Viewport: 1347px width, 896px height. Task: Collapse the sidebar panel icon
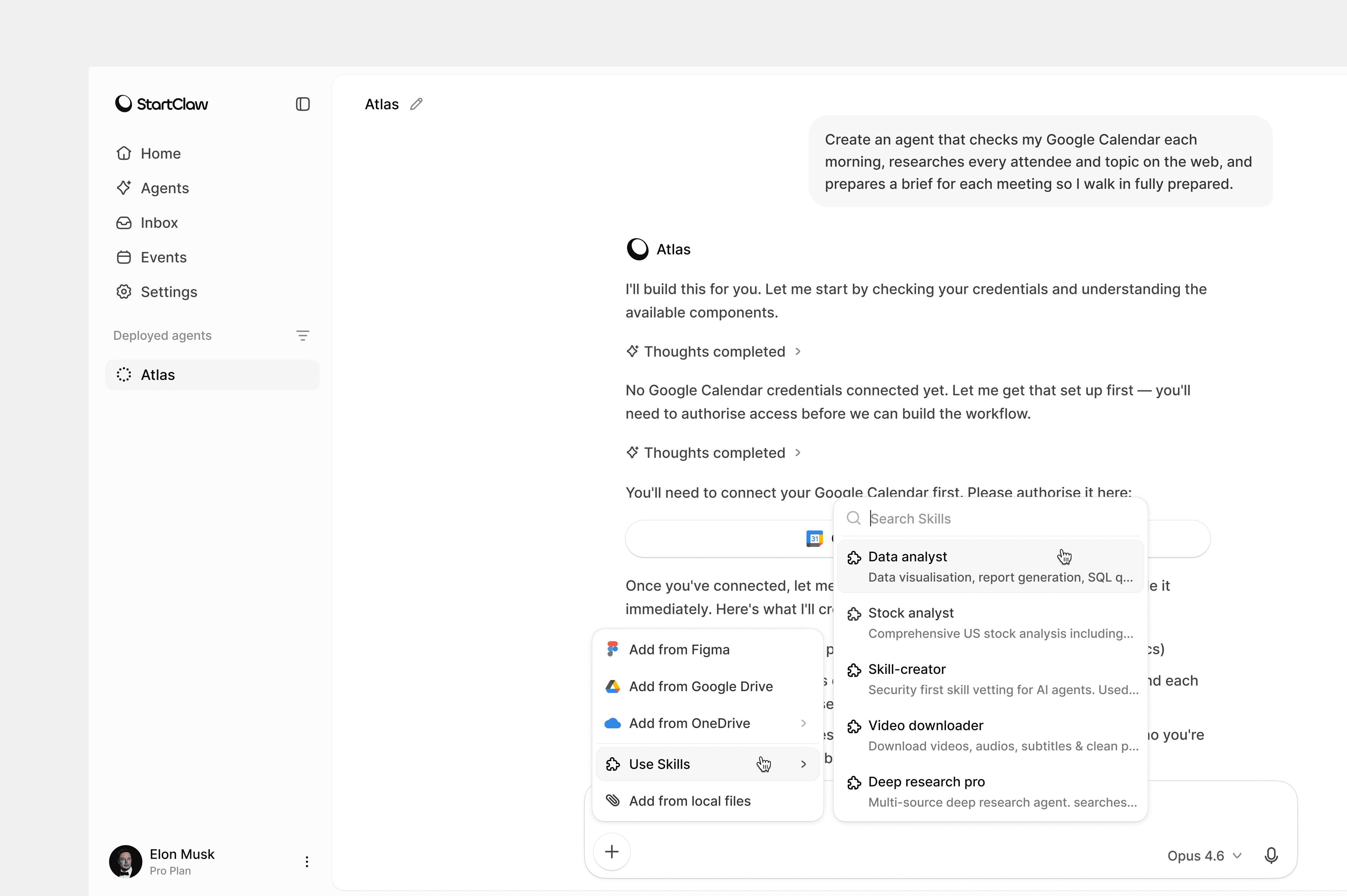click(302, 104)
